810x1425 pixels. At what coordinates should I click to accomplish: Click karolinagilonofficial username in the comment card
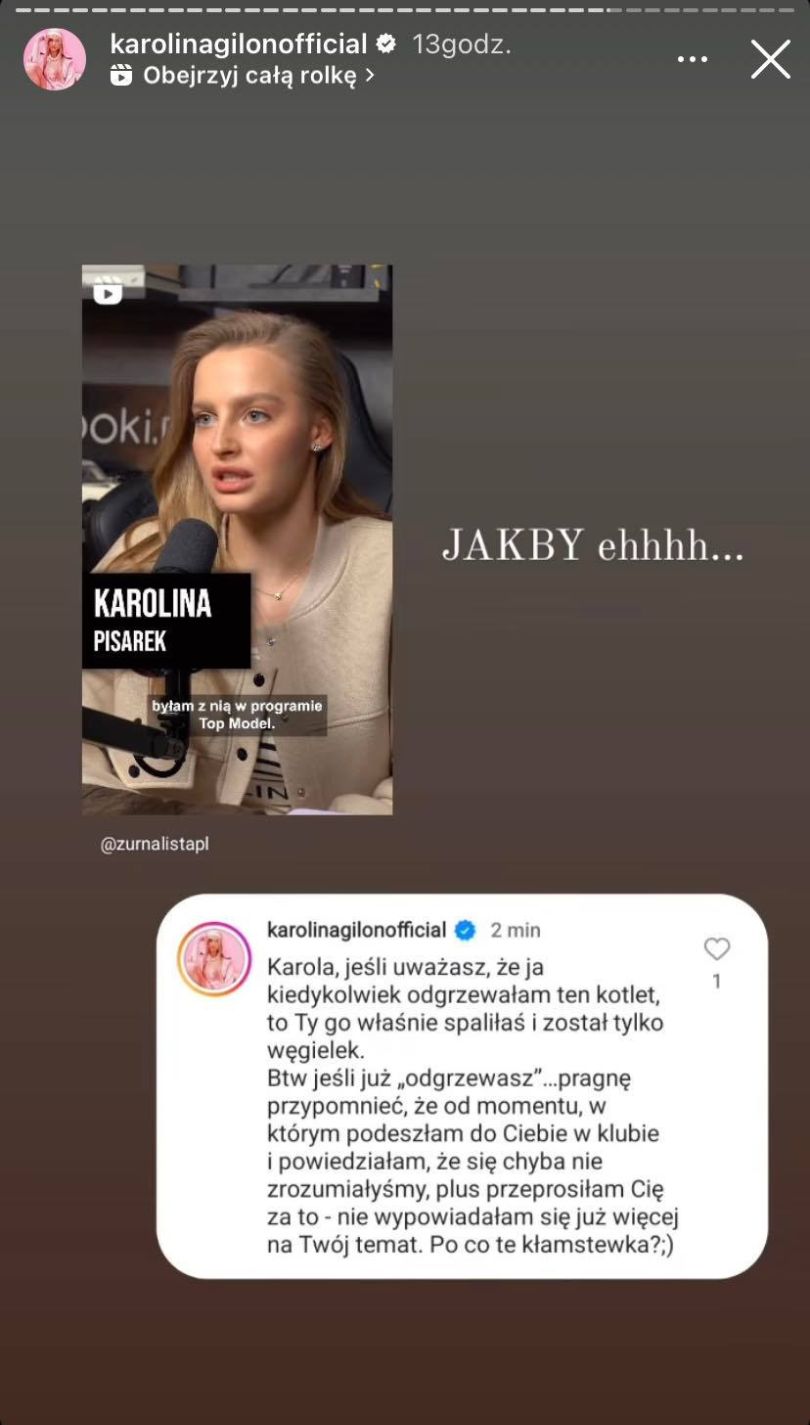click(357, 930)
